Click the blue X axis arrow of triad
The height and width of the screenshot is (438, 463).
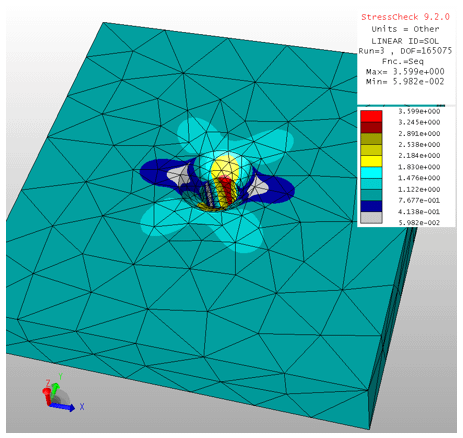point(63,407)
